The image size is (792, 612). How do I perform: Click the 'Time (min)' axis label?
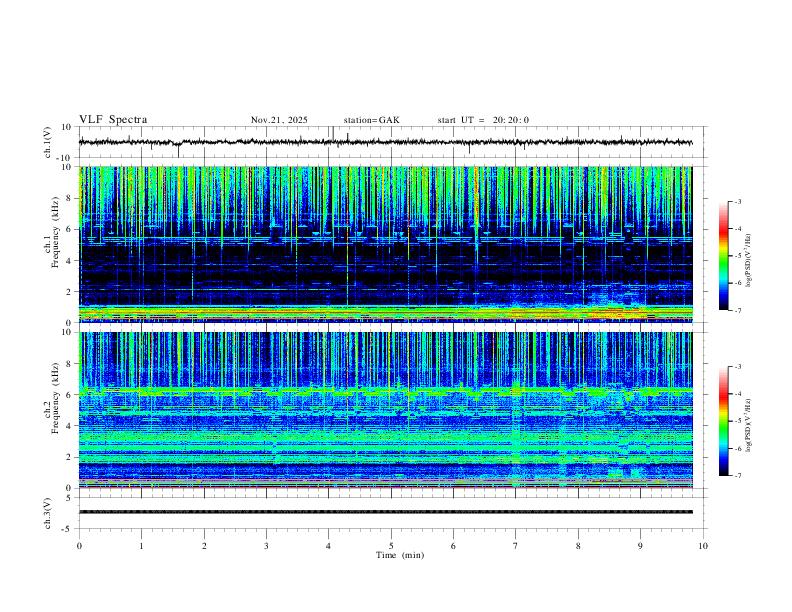click(400, 555)
